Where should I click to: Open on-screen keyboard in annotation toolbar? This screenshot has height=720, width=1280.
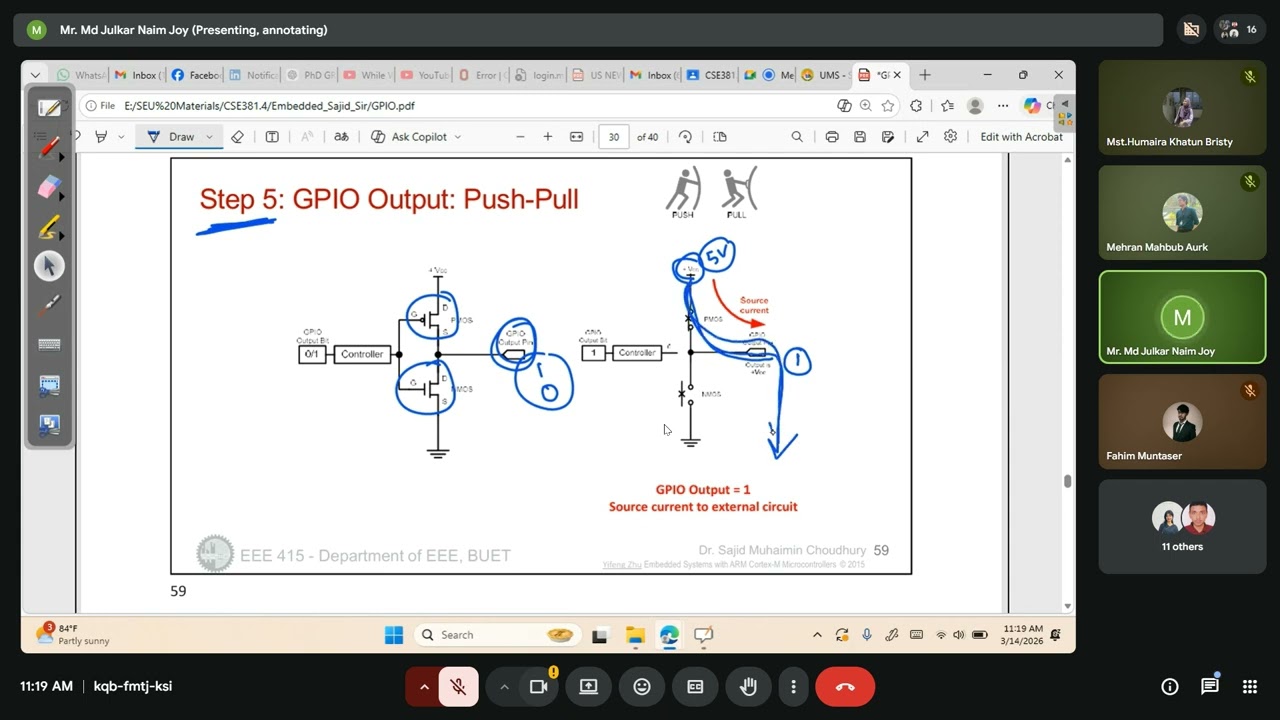tap(49, 345)
